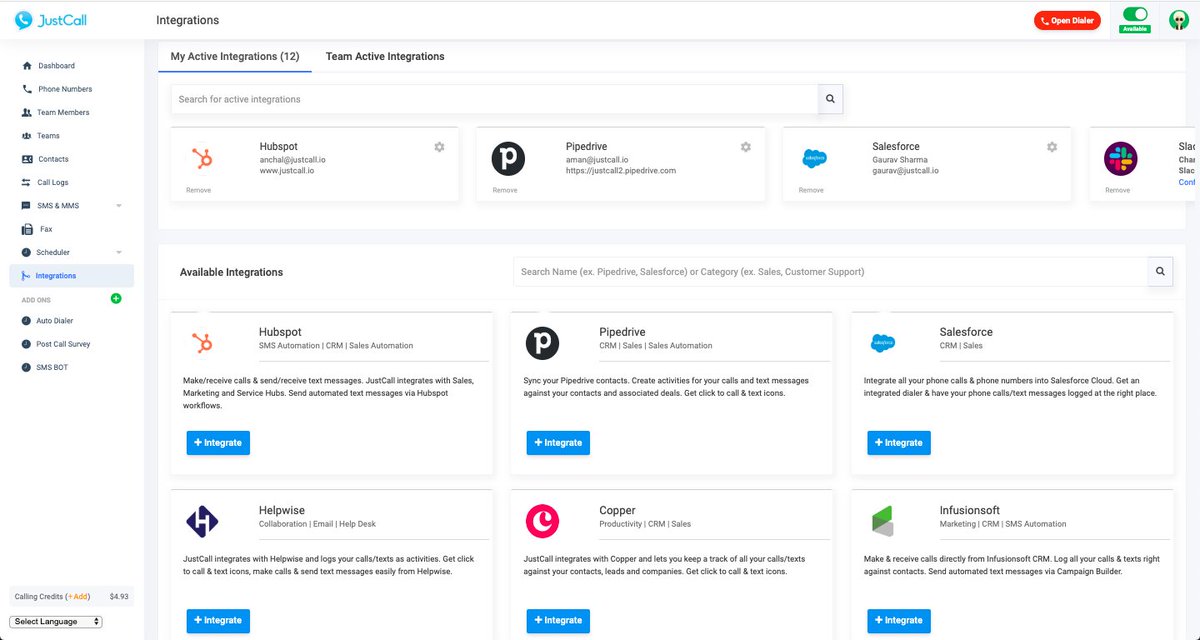The width and height of the screenshot is (1200, 640).
Task: Click the Add calling credits link
Action: [78, 597]
